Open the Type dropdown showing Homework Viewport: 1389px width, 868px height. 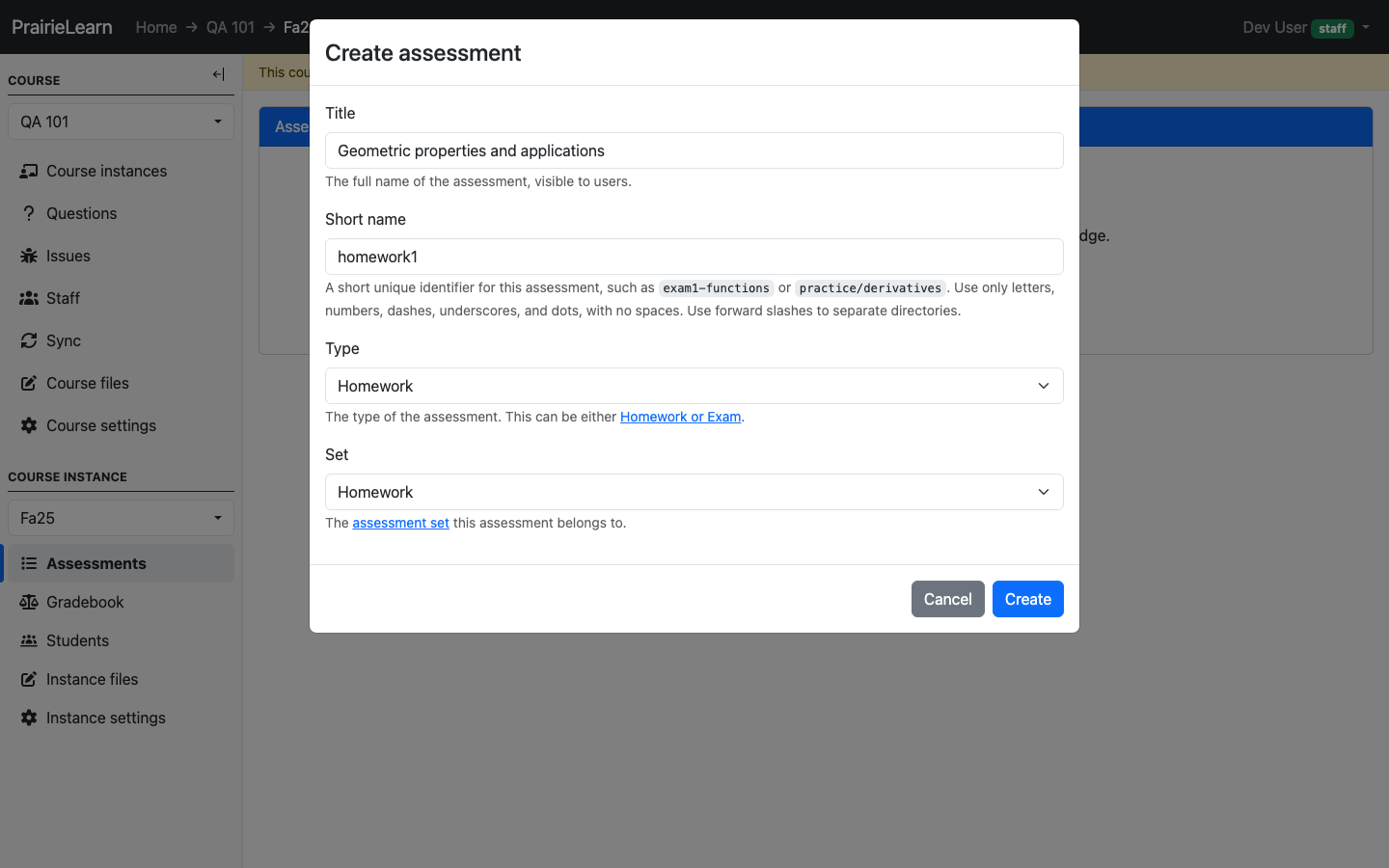click(694, 386)
